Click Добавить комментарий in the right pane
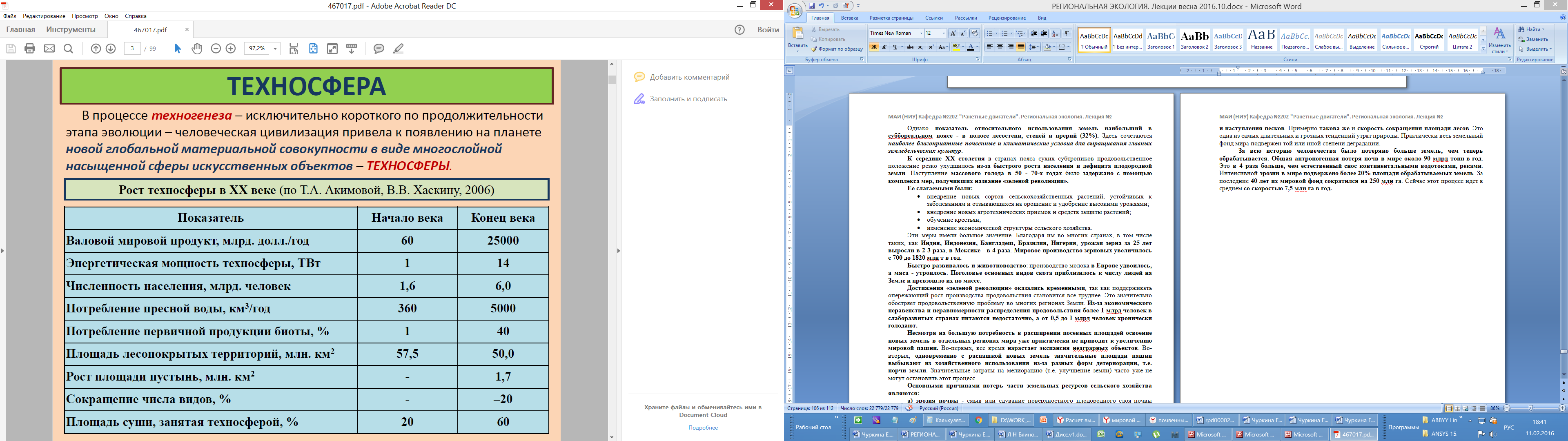This screenshot has width=1568, height=441. tap(689, 77)
